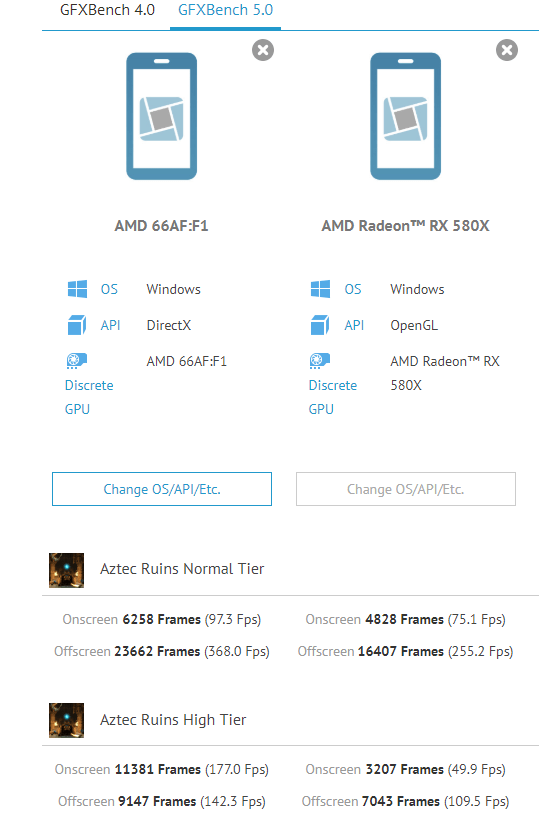Click the Windows OS icon for AMD 66AF:F1
This screenshot has height=840, width=539.
78,289
